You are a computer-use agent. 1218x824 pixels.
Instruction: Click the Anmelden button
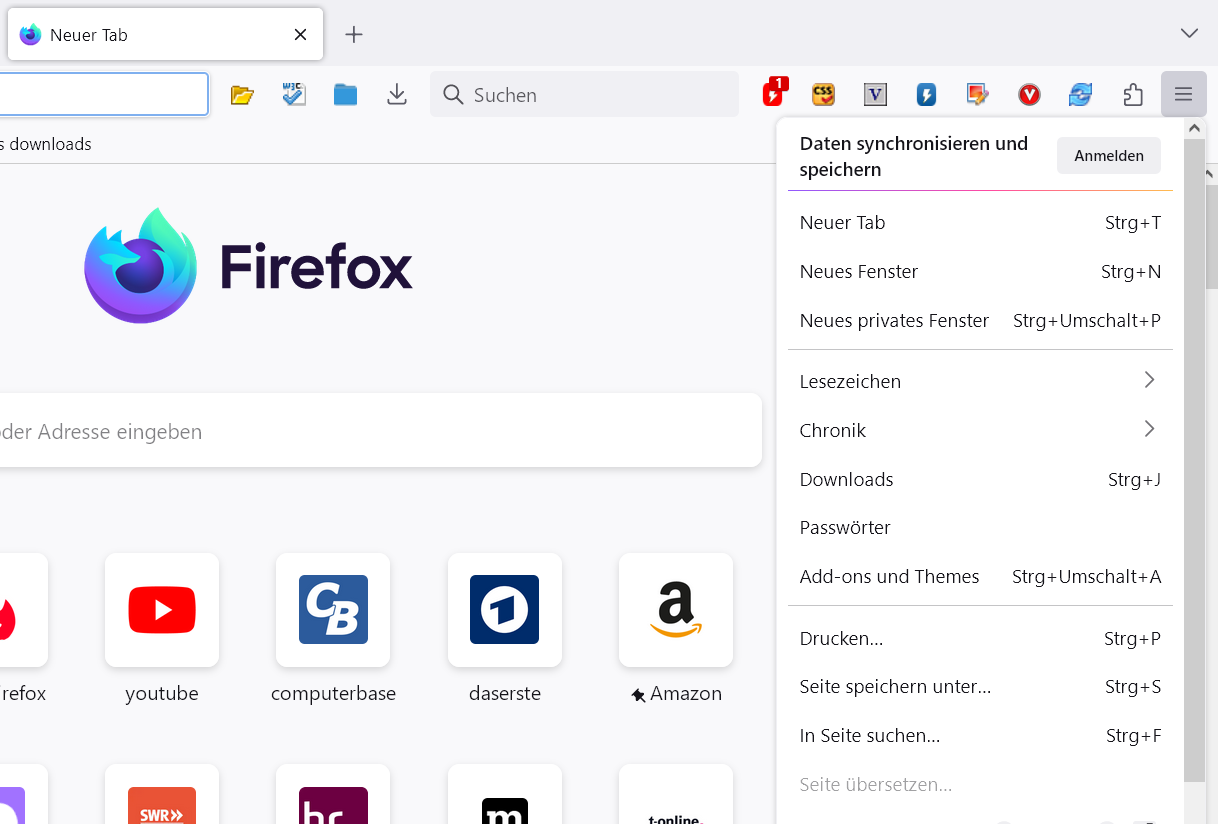[x=1108, y=156]
